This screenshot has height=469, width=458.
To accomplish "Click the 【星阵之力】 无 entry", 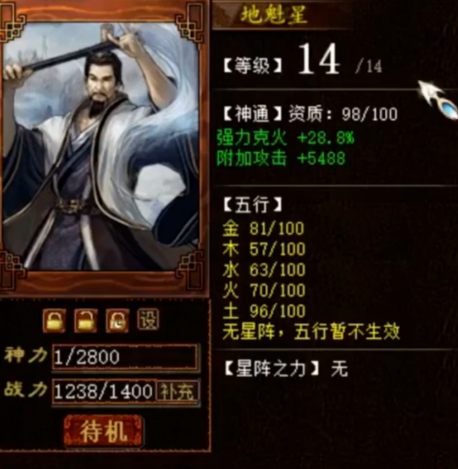I will 286,369.
